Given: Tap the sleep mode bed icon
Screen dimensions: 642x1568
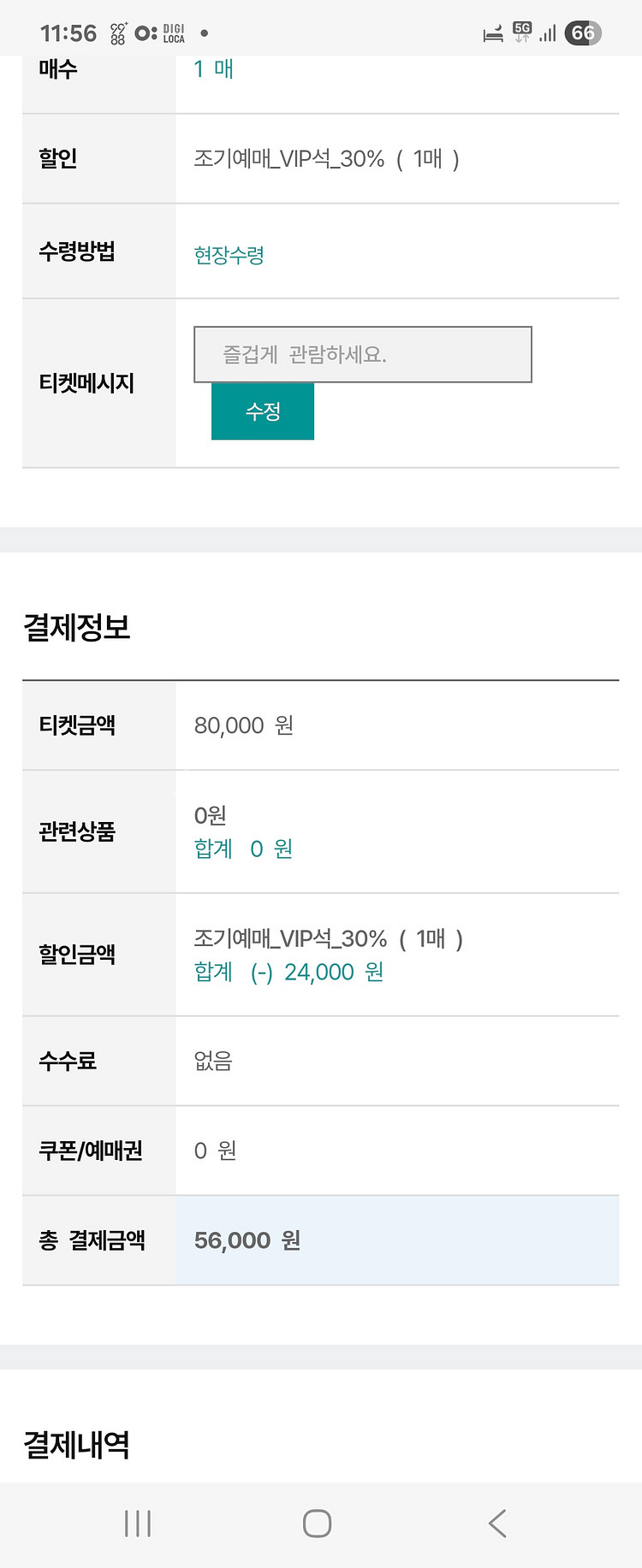Looking at the screenshot, I should point(493,34).
